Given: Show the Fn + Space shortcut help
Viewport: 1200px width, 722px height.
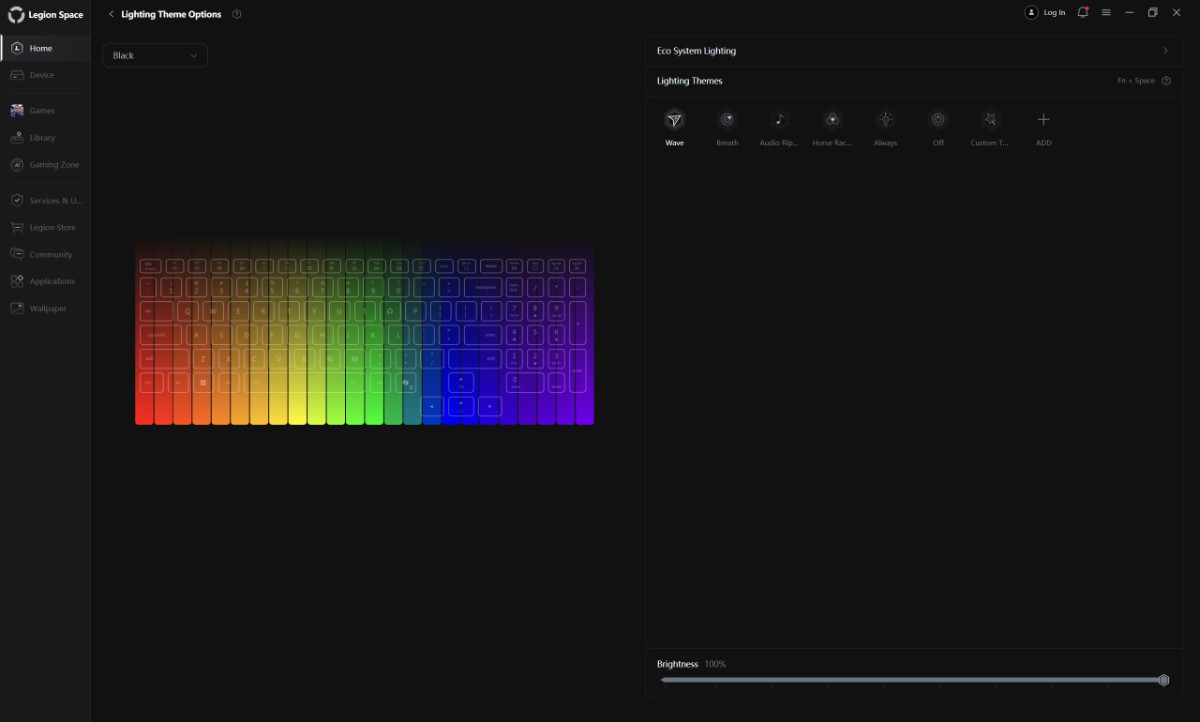Looking at the screenshot, I should (x=1166, y=81).
